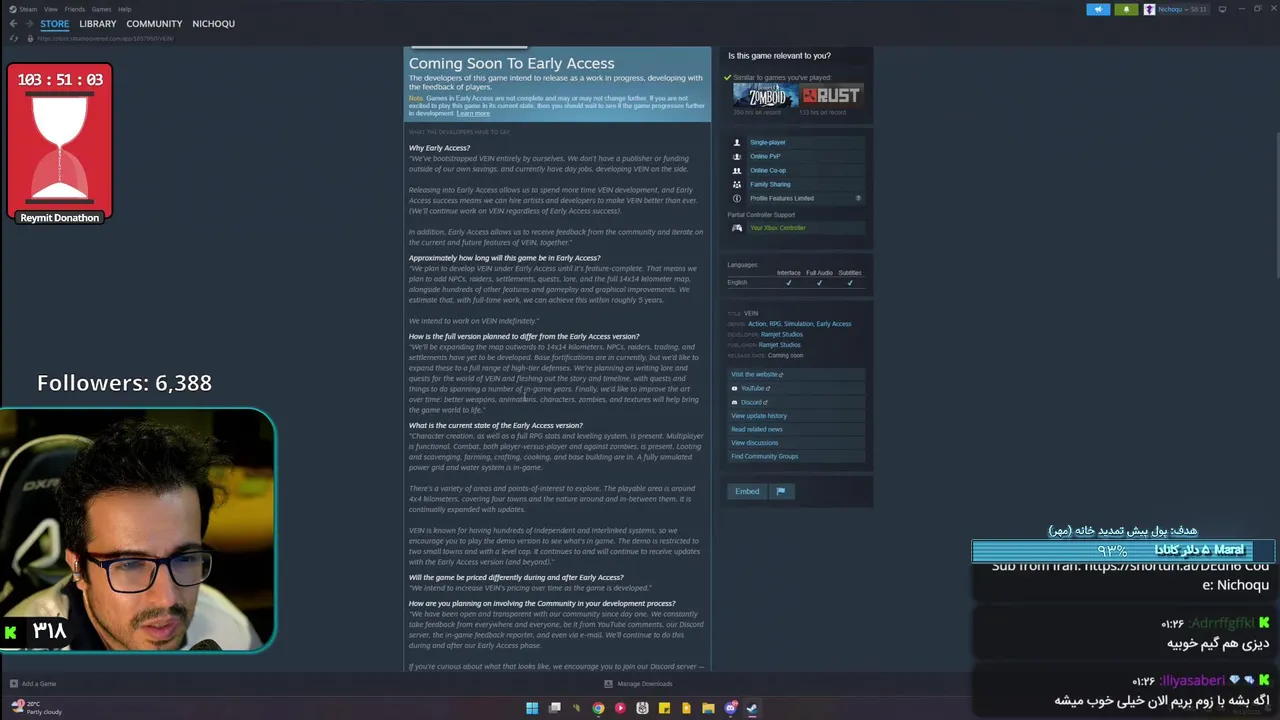Open the NICHOQU profile tab
The width and height of the screenshot is (1280, 720).
pyautogui.click(x=213, y=23)
